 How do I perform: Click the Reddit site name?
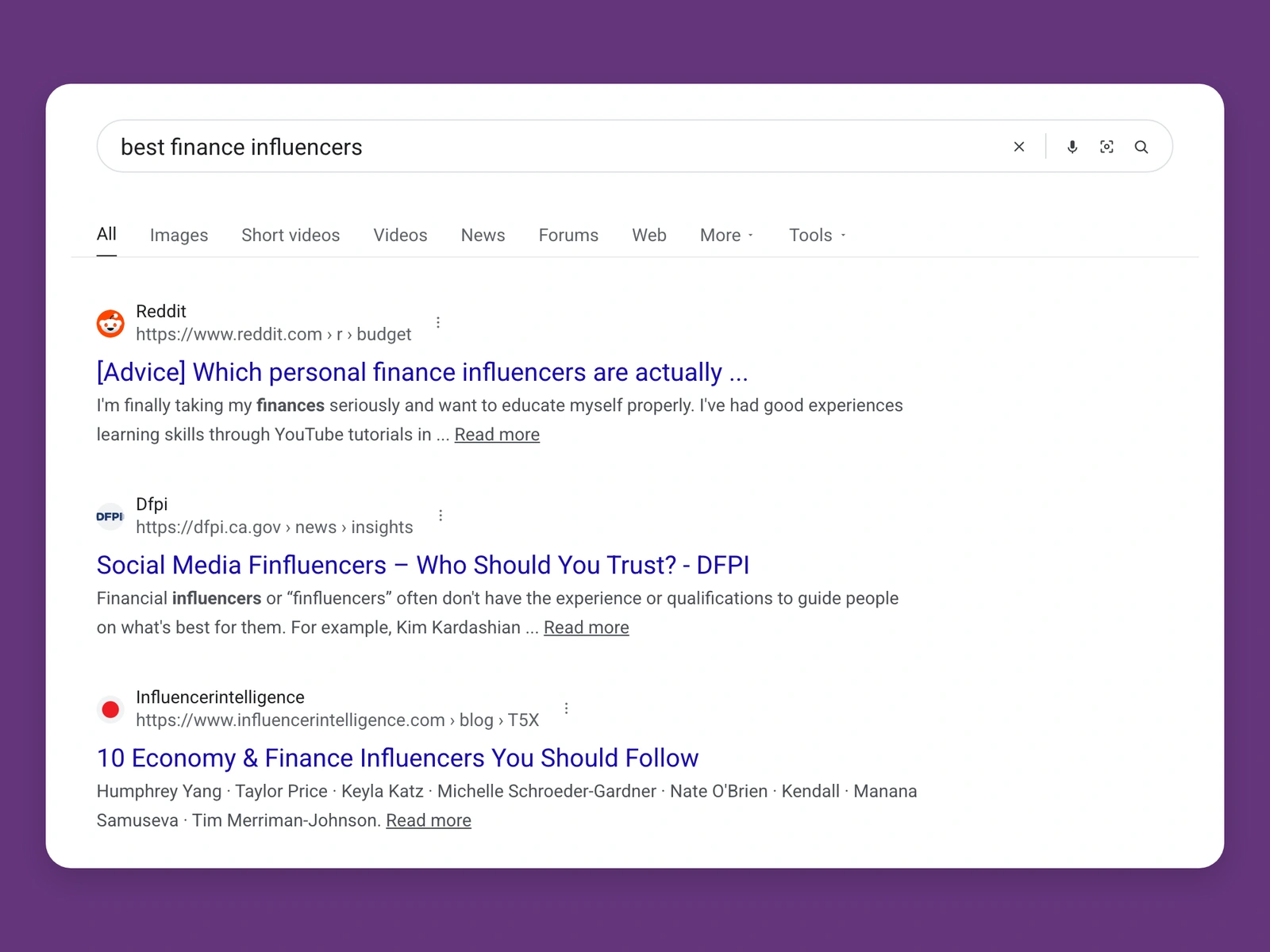click(x=161, y=311)
